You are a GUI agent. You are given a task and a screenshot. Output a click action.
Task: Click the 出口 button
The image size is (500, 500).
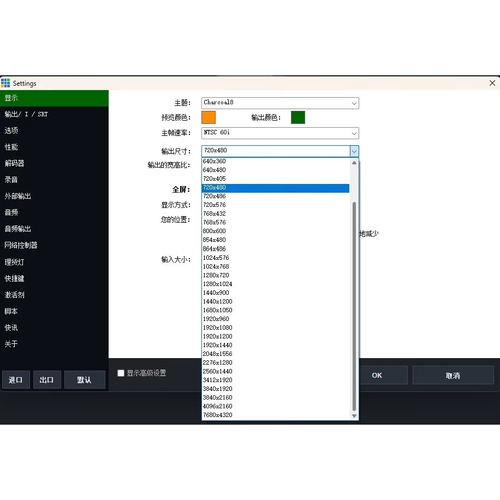tap(47, 380)
